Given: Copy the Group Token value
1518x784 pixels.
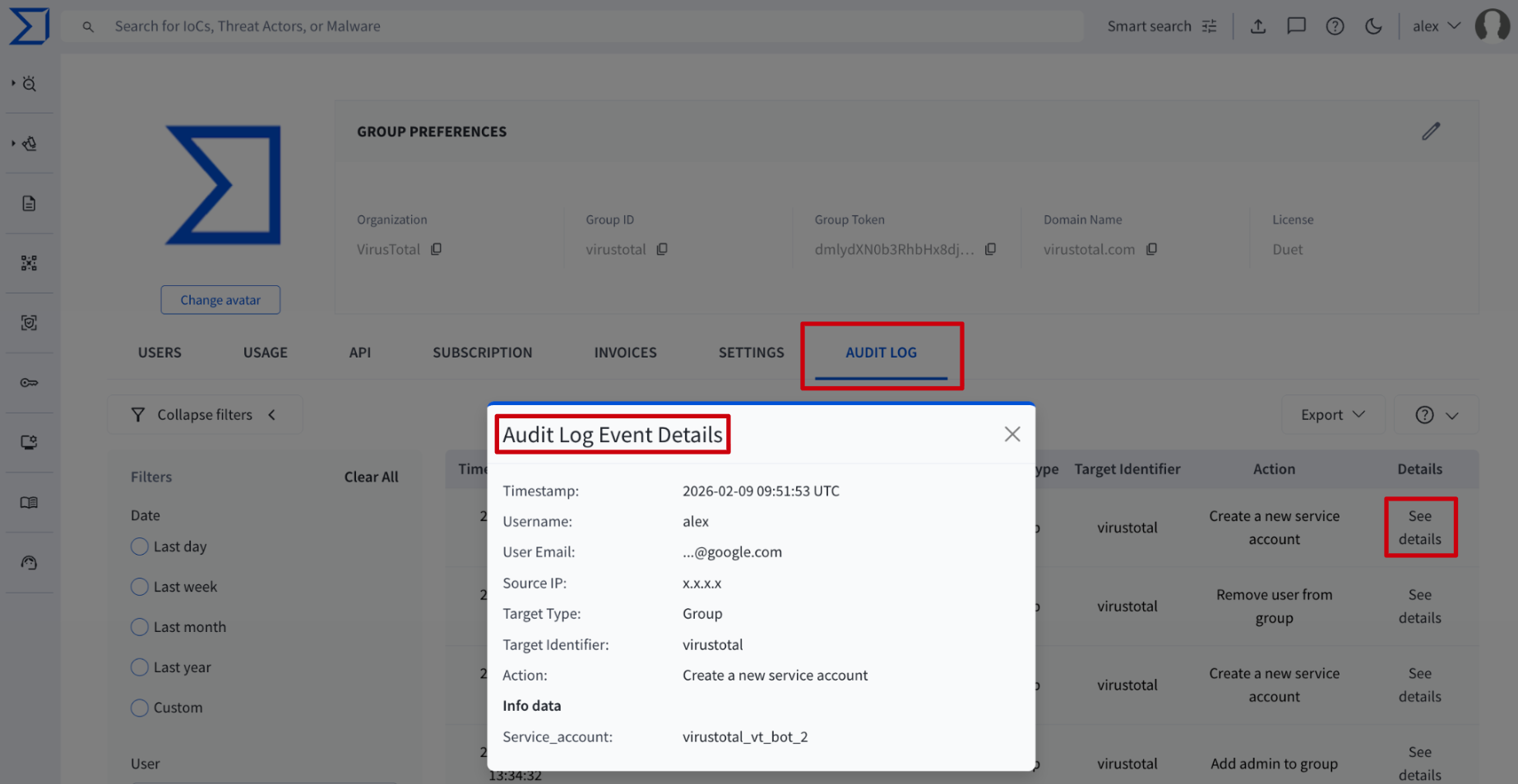Looking at the screenshot, I should pos(991,249).
